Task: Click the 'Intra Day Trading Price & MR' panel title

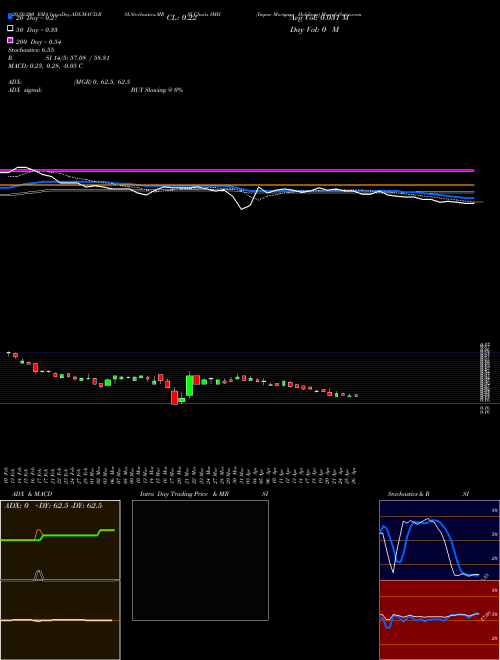Action: [x=184, y=494]
